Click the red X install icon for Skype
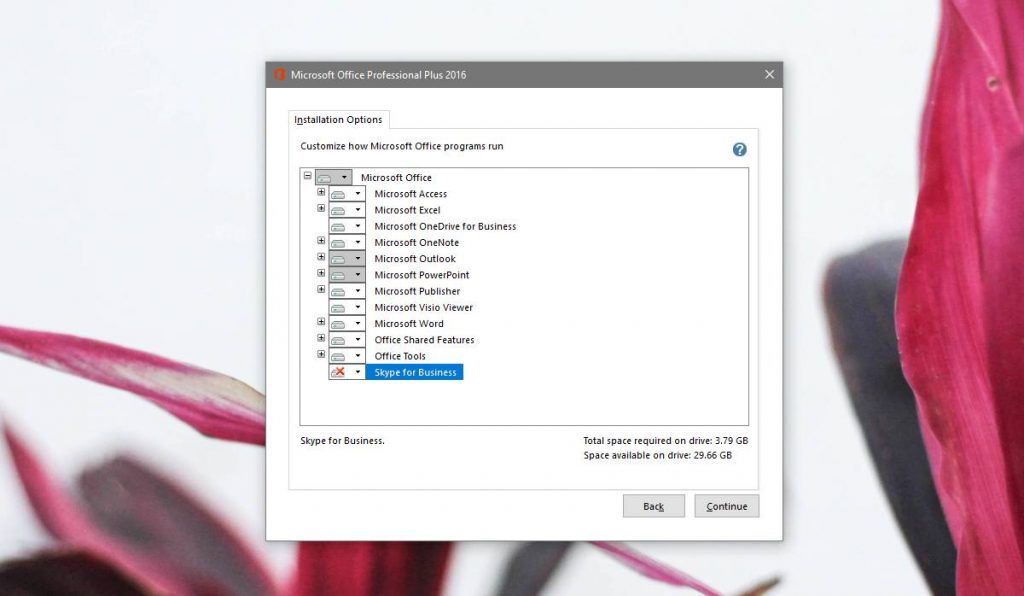This screenshot has width=1024, height=596. click(339, 372)
